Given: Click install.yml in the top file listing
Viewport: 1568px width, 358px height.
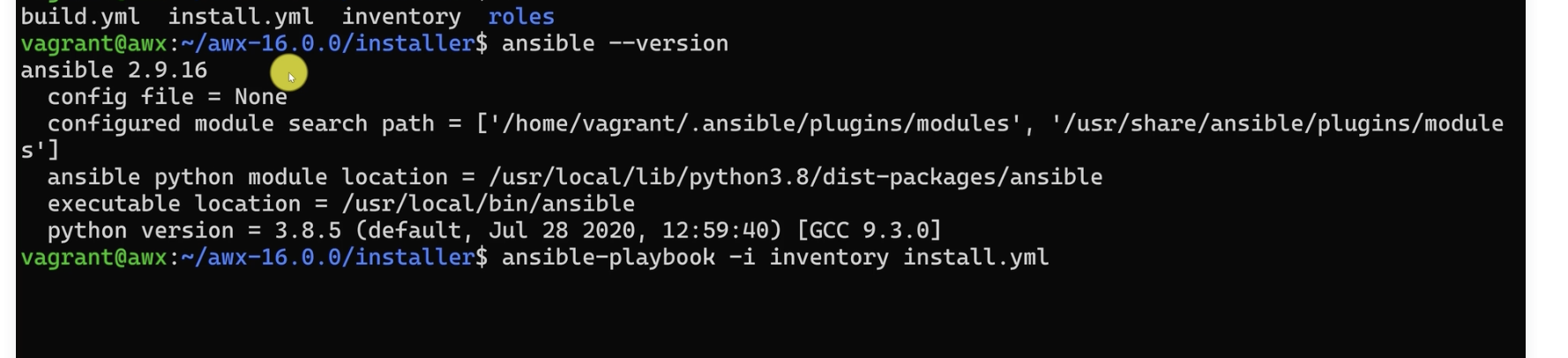Looking at the screenshot, I should pos(240,17).
